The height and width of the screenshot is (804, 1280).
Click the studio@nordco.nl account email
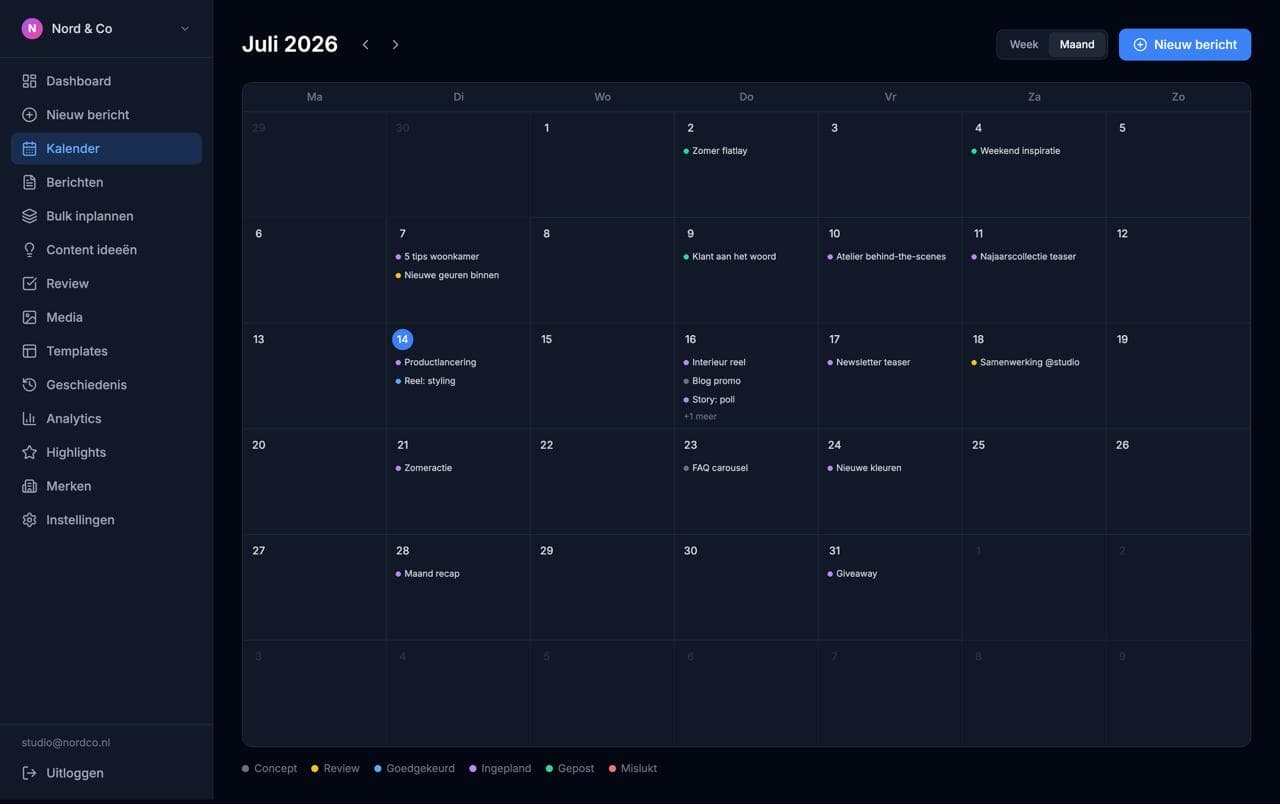(66, 743)
